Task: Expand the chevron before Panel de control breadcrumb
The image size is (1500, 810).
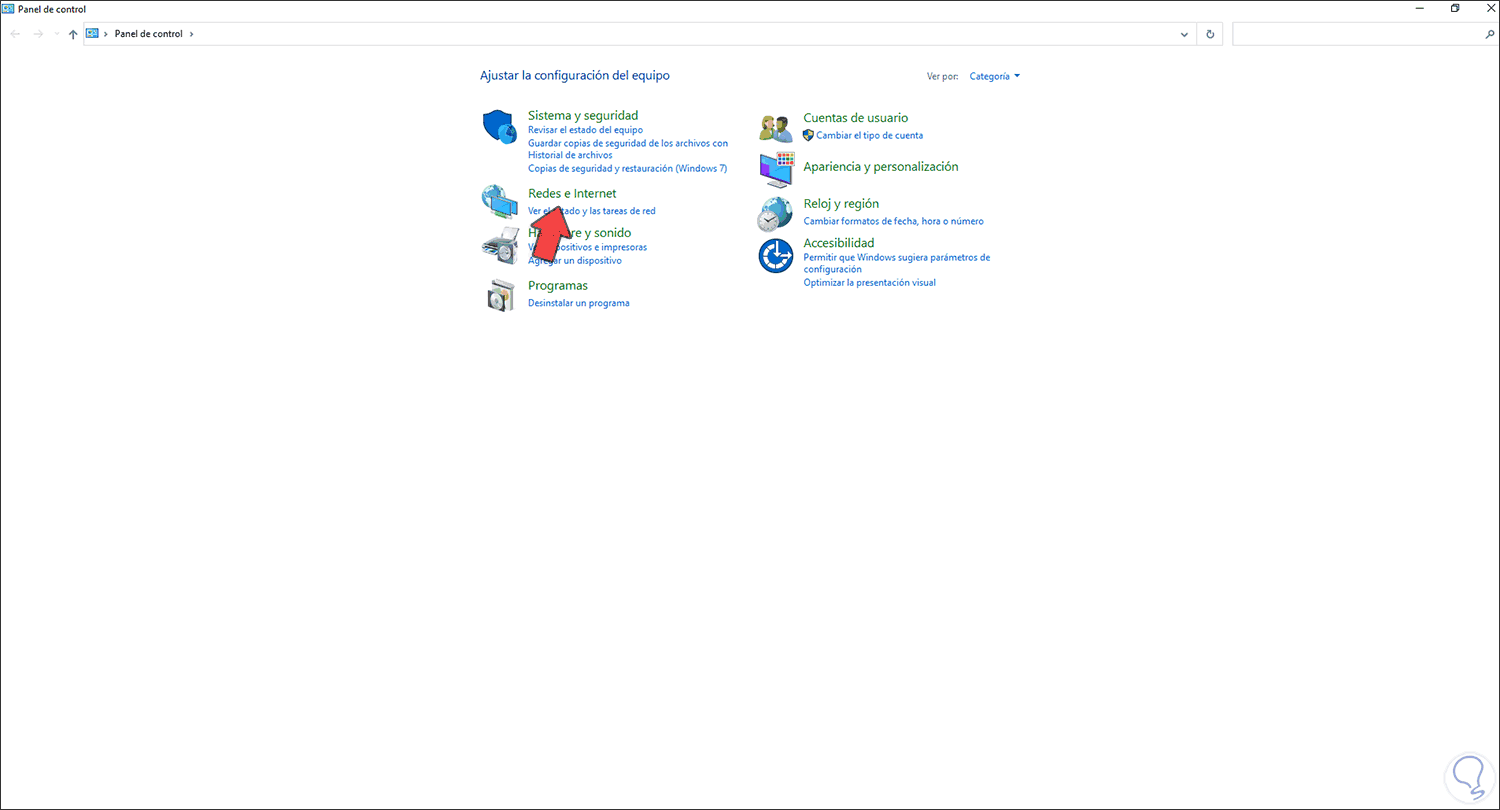Action: tap(107, 34)
